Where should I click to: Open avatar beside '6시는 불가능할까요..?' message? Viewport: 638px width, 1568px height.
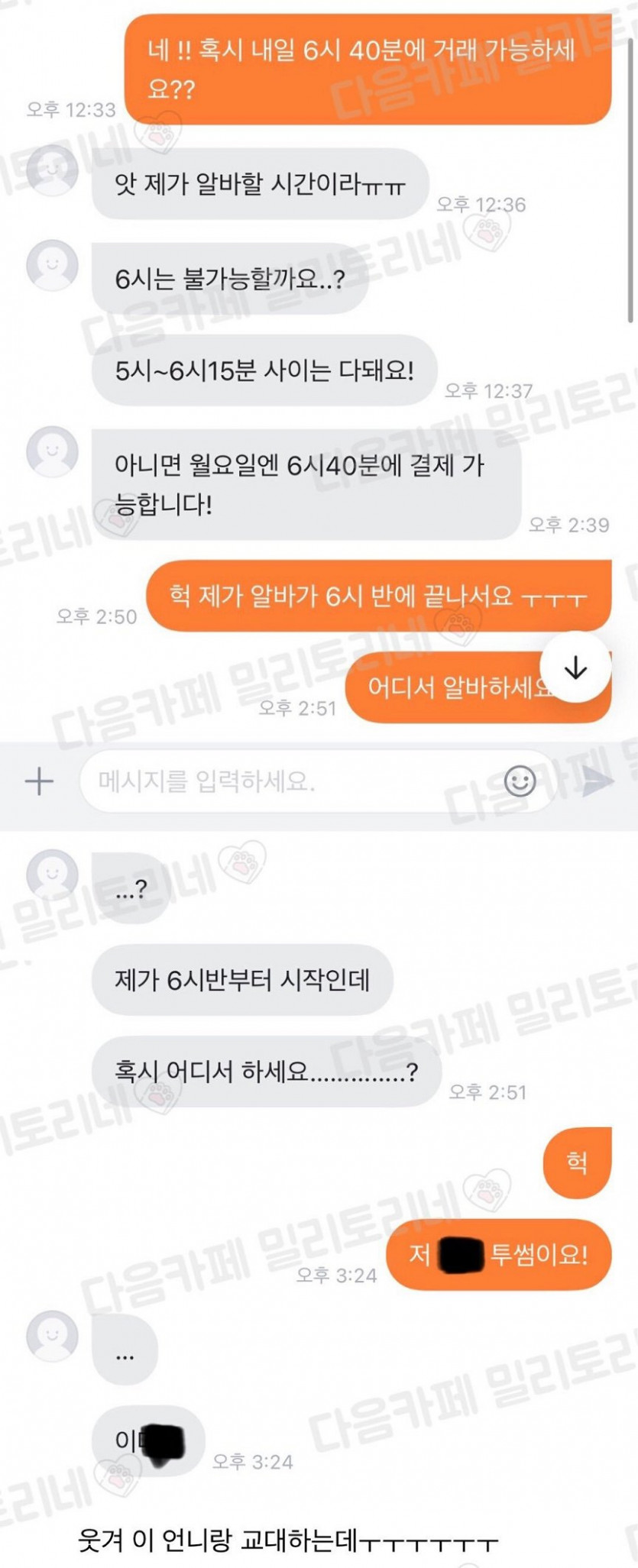pos(52,265)
